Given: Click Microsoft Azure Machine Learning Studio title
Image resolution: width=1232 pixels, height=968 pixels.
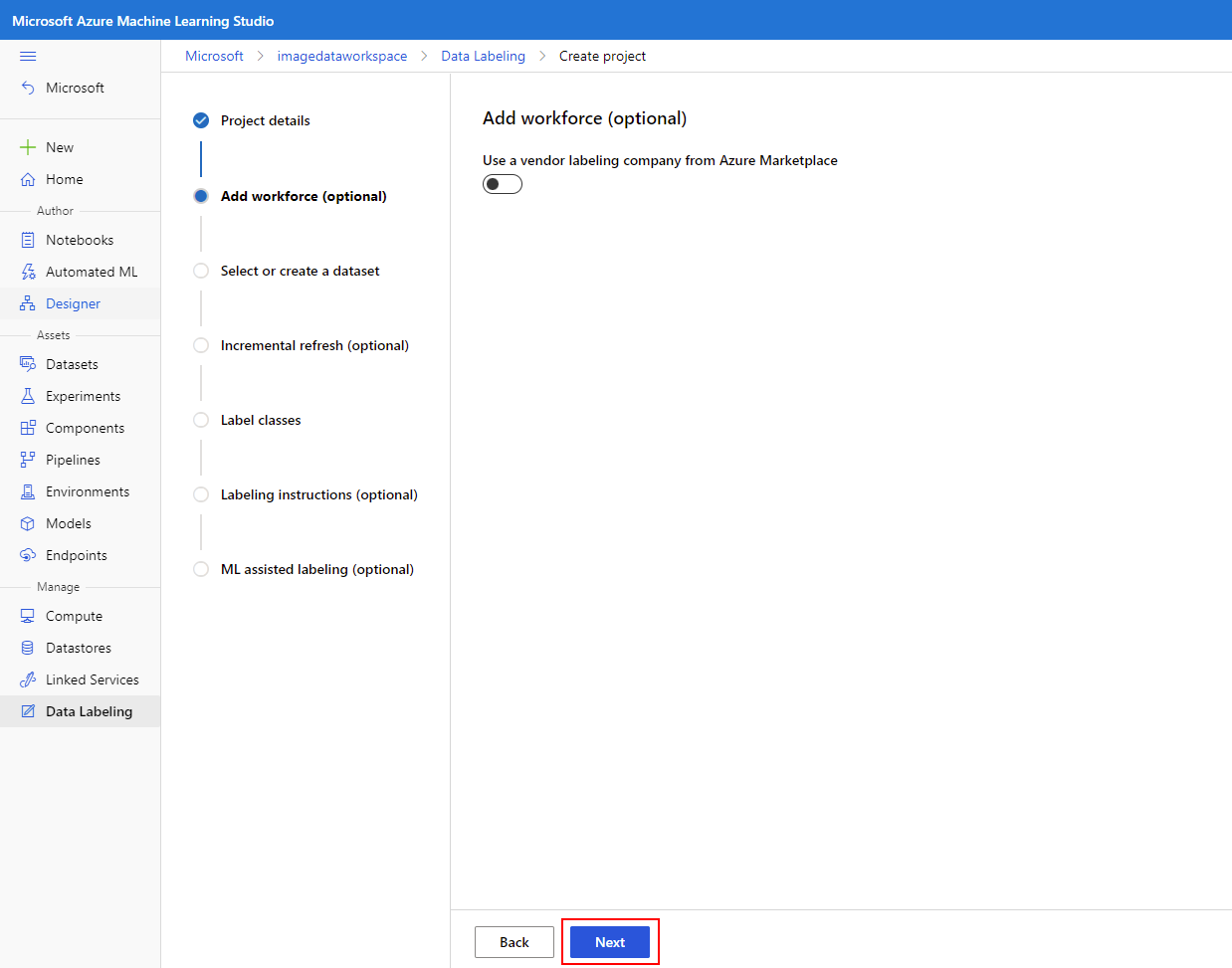Looking at the screenshot, I should point(142,21).
